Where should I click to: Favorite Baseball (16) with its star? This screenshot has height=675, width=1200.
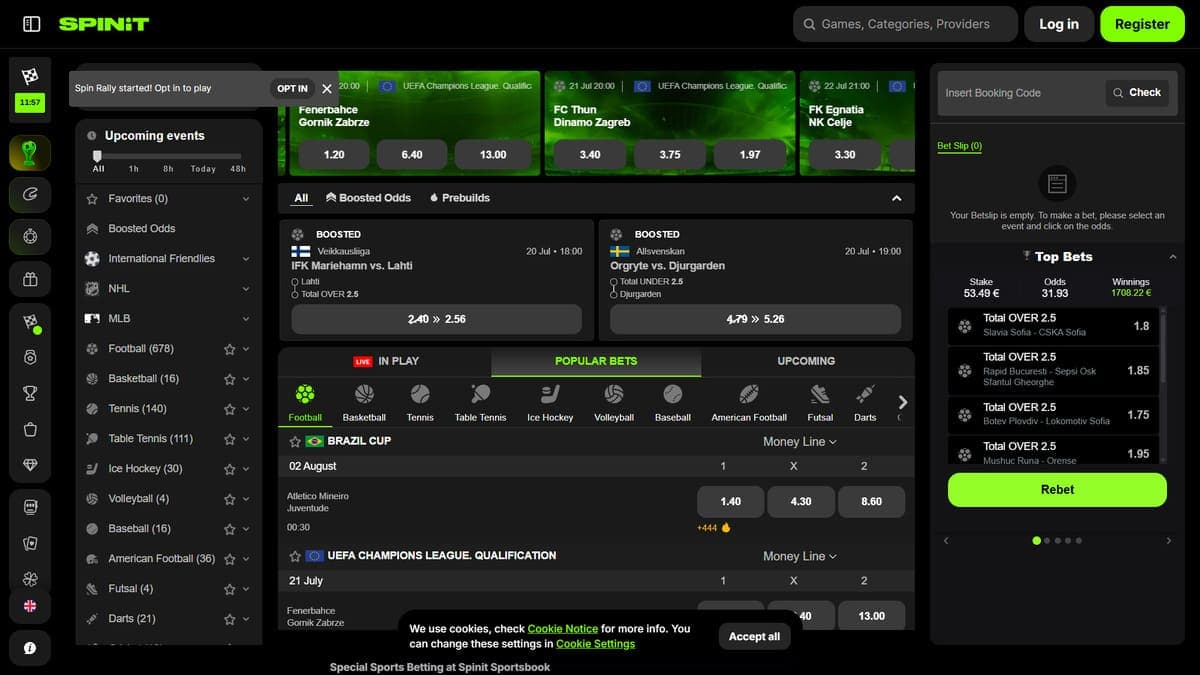coord(230,529)
